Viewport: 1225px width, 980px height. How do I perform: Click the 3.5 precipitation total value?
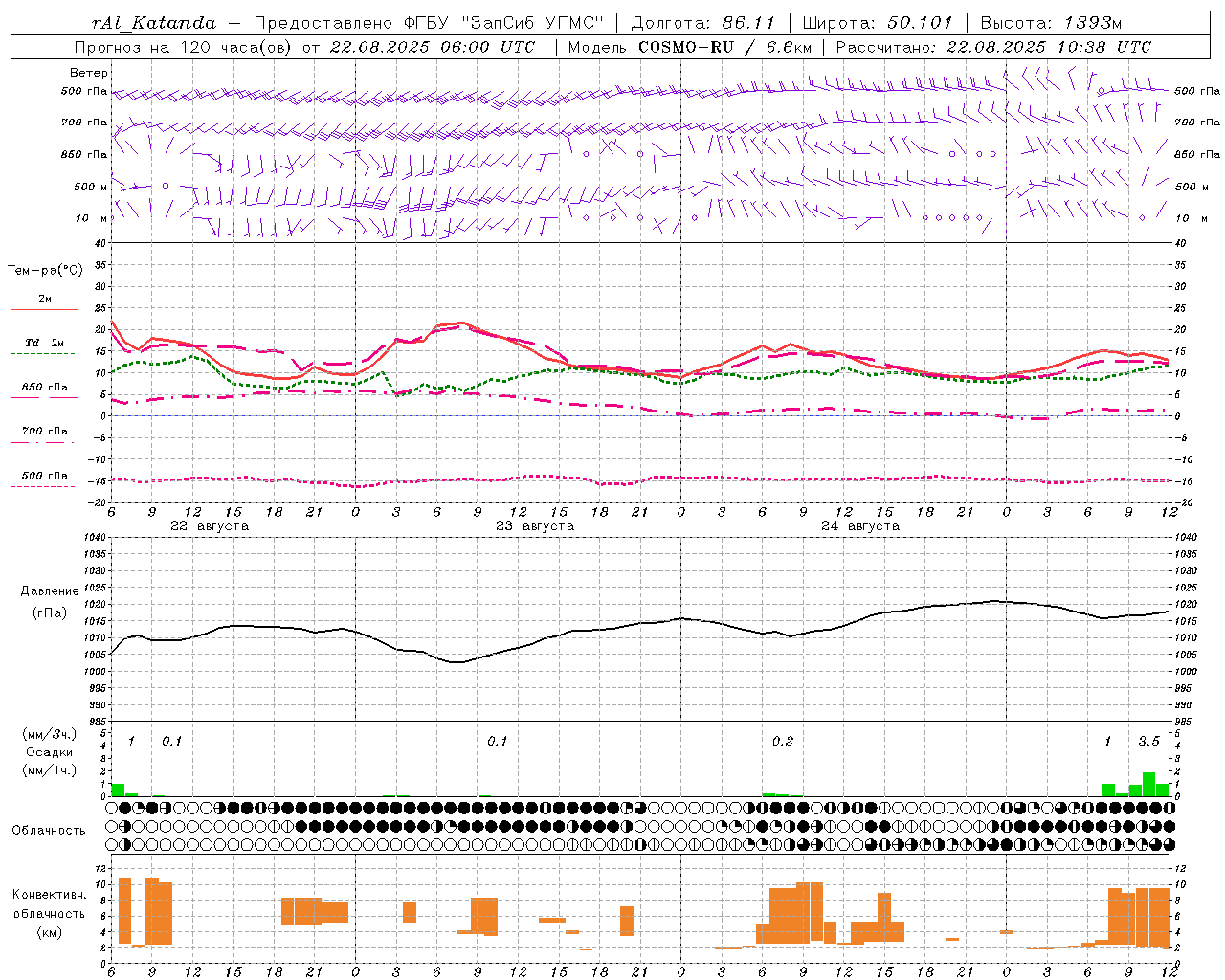[x=1148, y=742]
